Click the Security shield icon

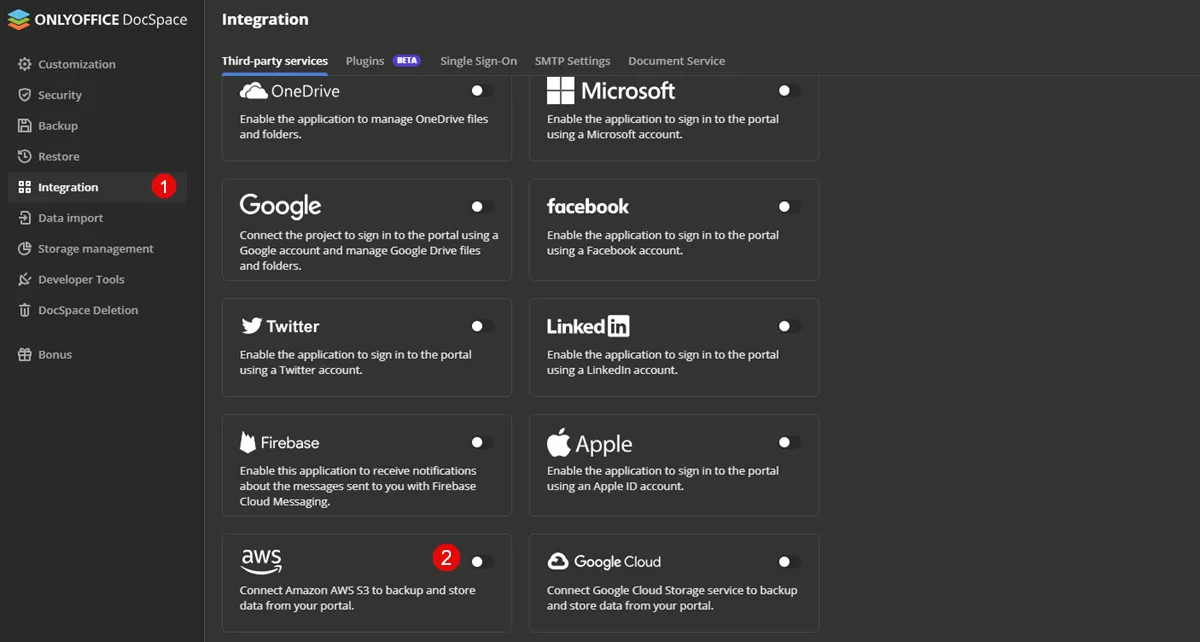[25, 95]
